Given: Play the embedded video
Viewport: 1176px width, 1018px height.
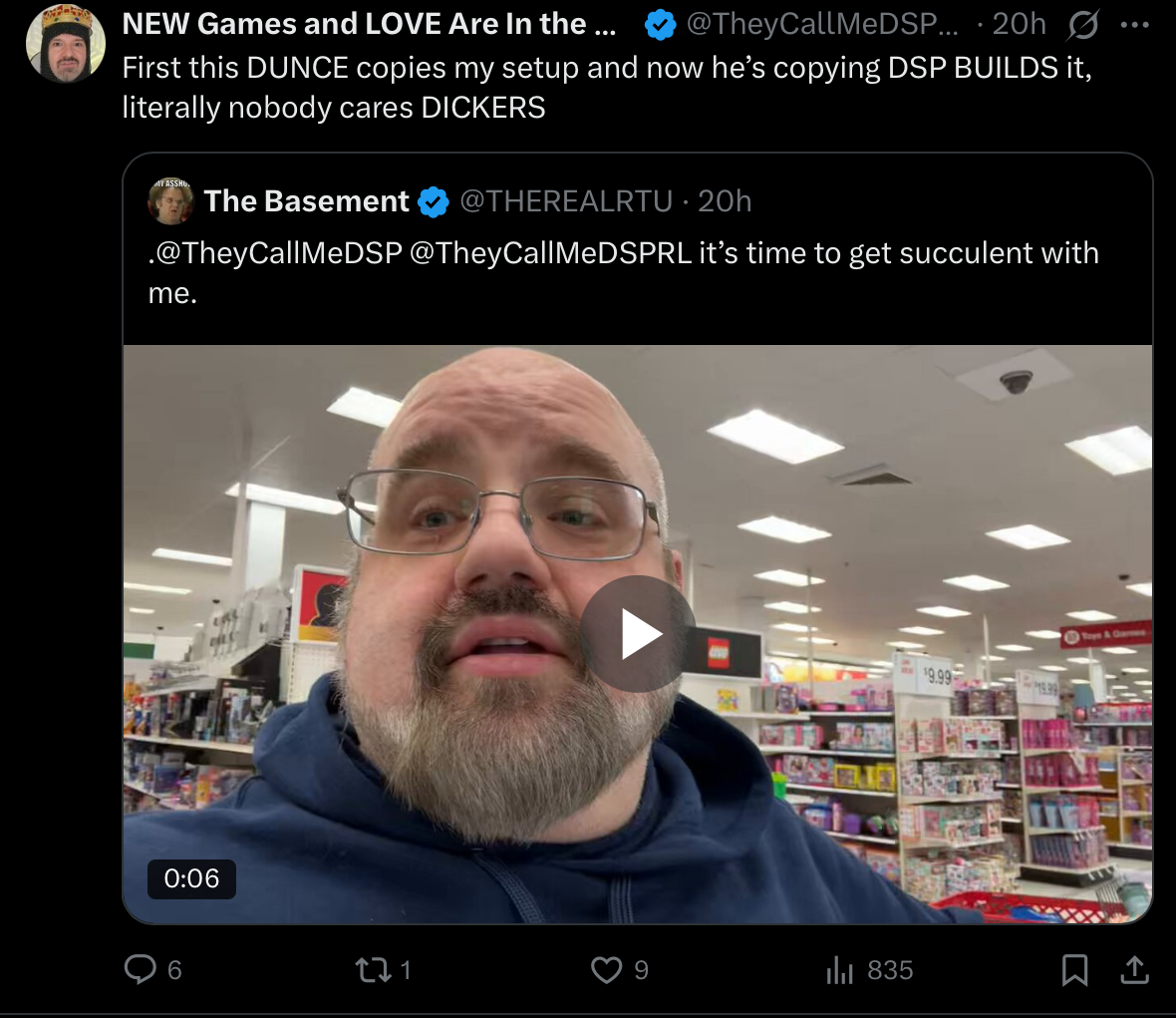Looking at the screenshot, I should (638, 634).
